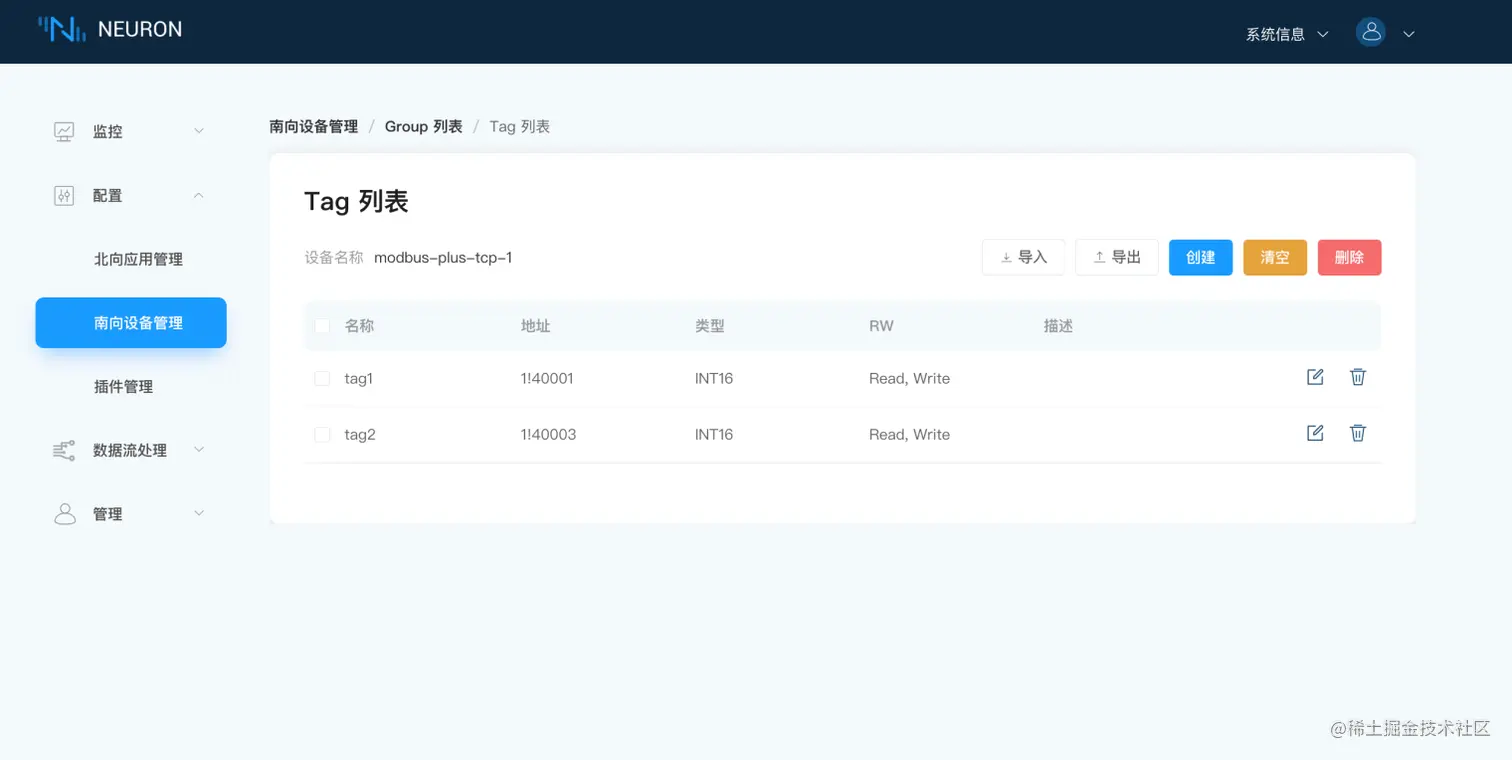Collapse the 配置 sidebar section chevron
The height and width of the screenshot is (760, 1512).
coord(199,195)
